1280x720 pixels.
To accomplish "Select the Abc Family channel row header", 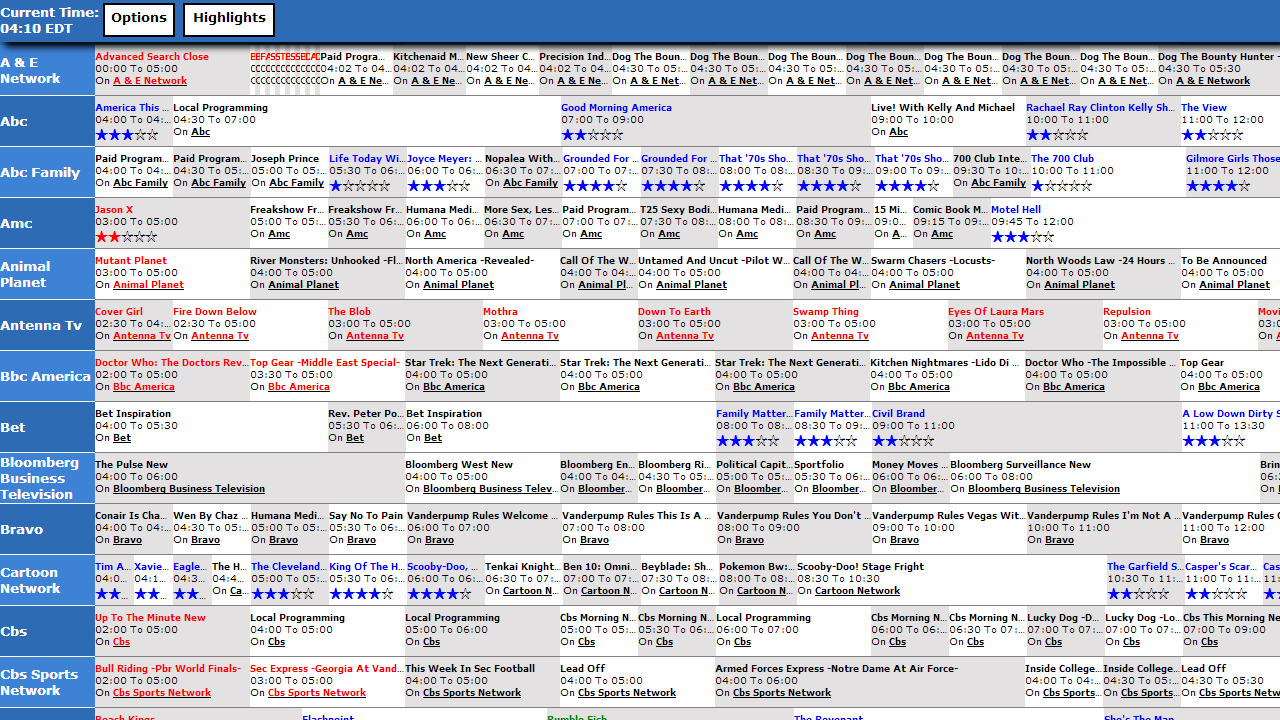I will (x=47, y=172).
